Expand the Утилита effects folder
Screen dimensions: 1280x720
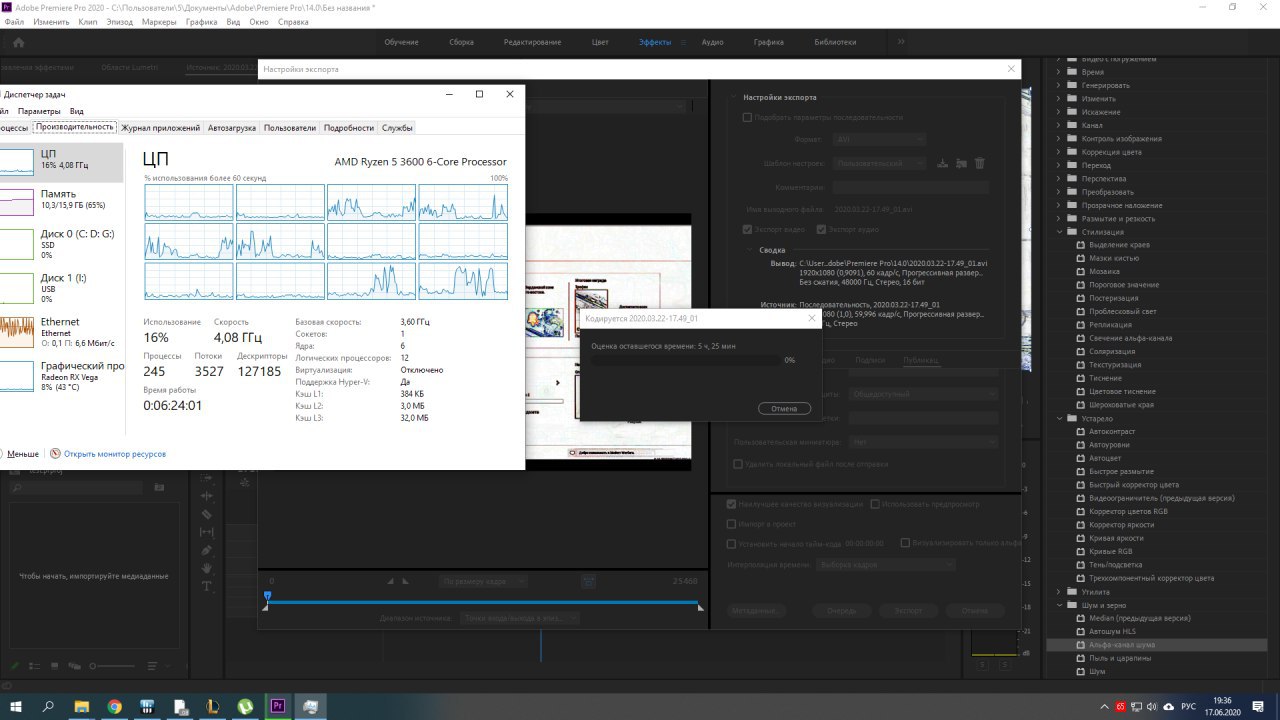tap(1060, 592)
